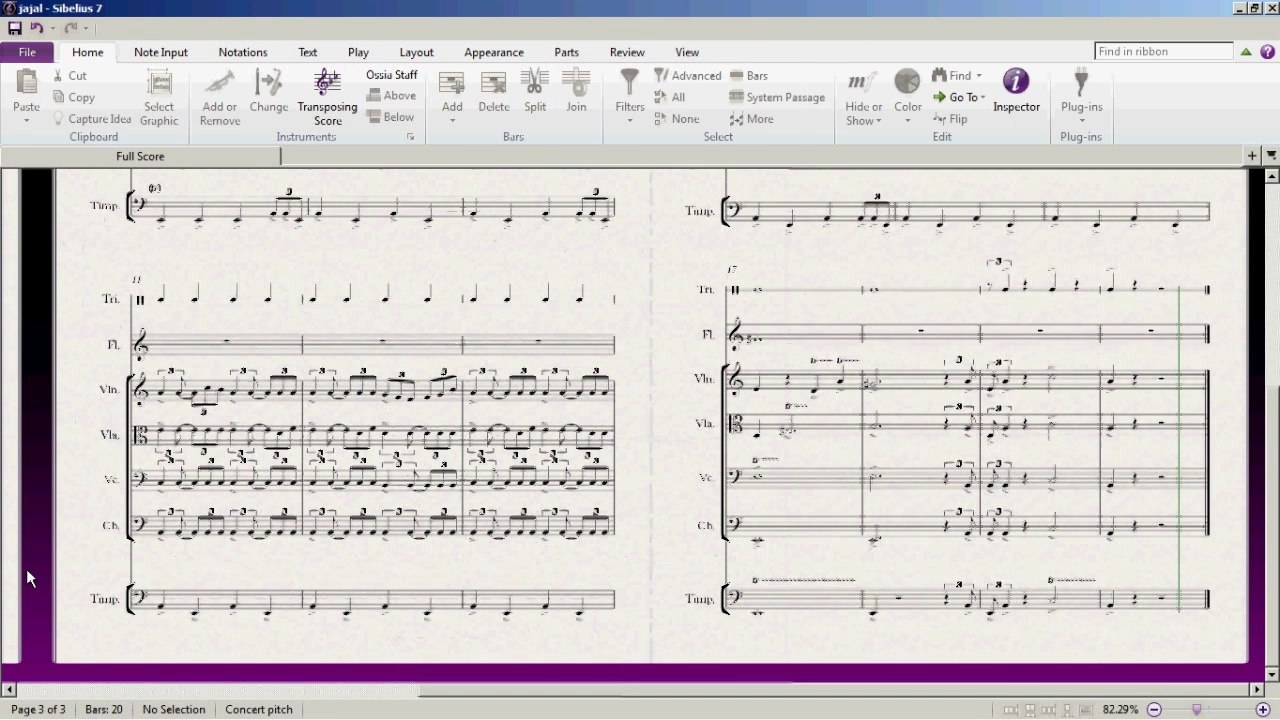Click Select System Passage button
The height and width of the screenshot is (720, 1280).
click(x=777, y=97)
